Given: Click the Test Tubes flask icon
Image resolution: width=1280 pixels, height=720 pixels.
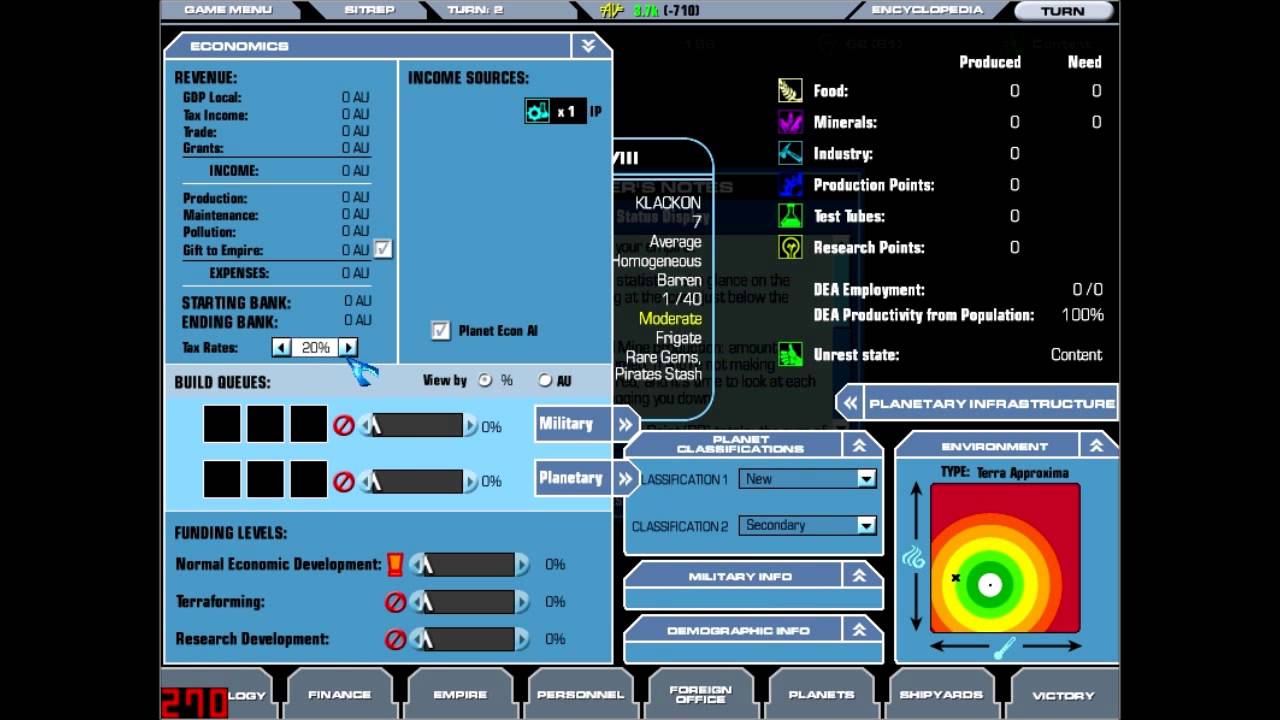Looking at the screenshot, I should (x=790, y=215).
